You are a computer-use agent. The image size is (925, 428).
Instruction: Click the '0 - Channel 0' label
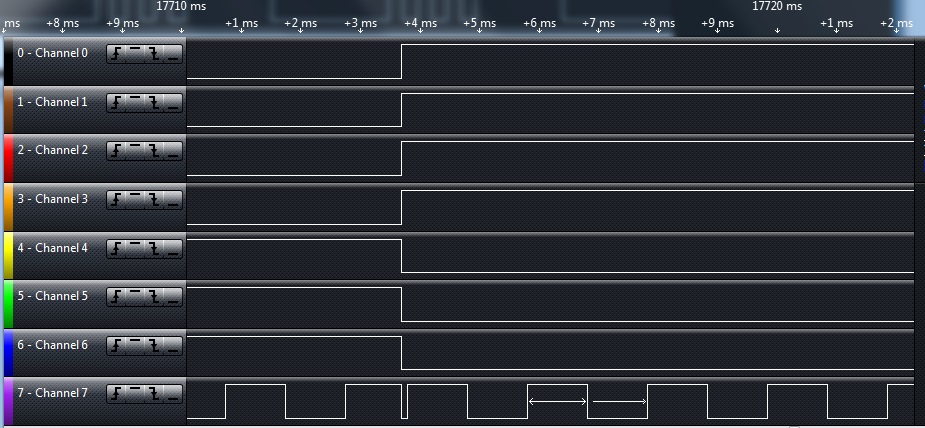pyautogui.click(x=53, y=53)
